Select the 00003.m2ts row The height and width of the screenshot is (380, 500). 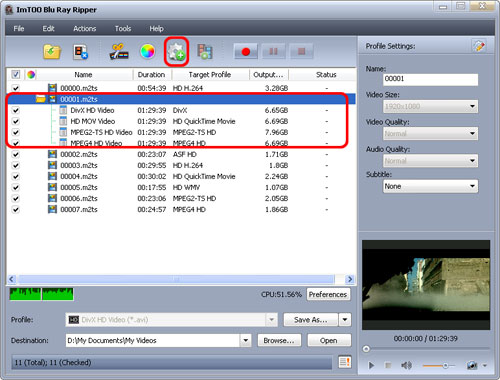181,165
